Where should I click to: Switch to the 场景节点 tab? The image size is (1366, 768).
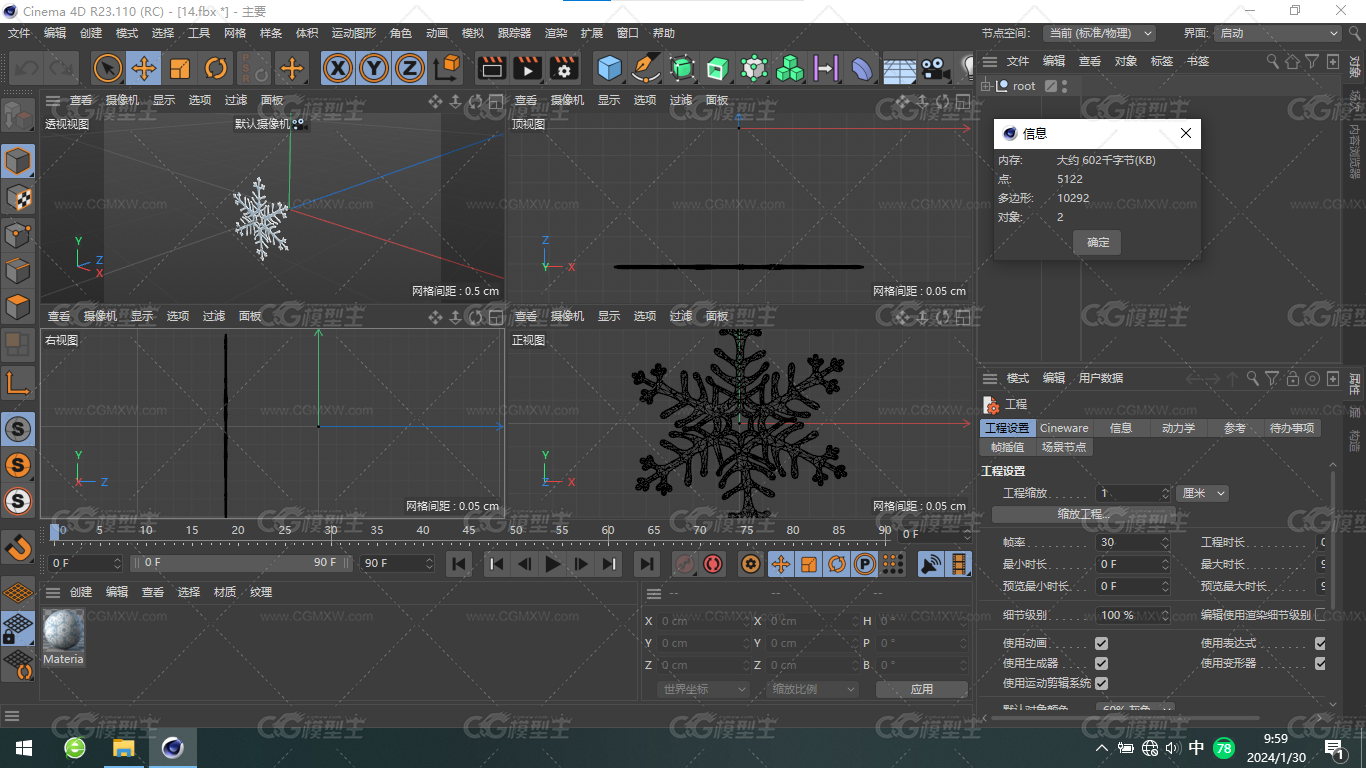click(1064, 447)
